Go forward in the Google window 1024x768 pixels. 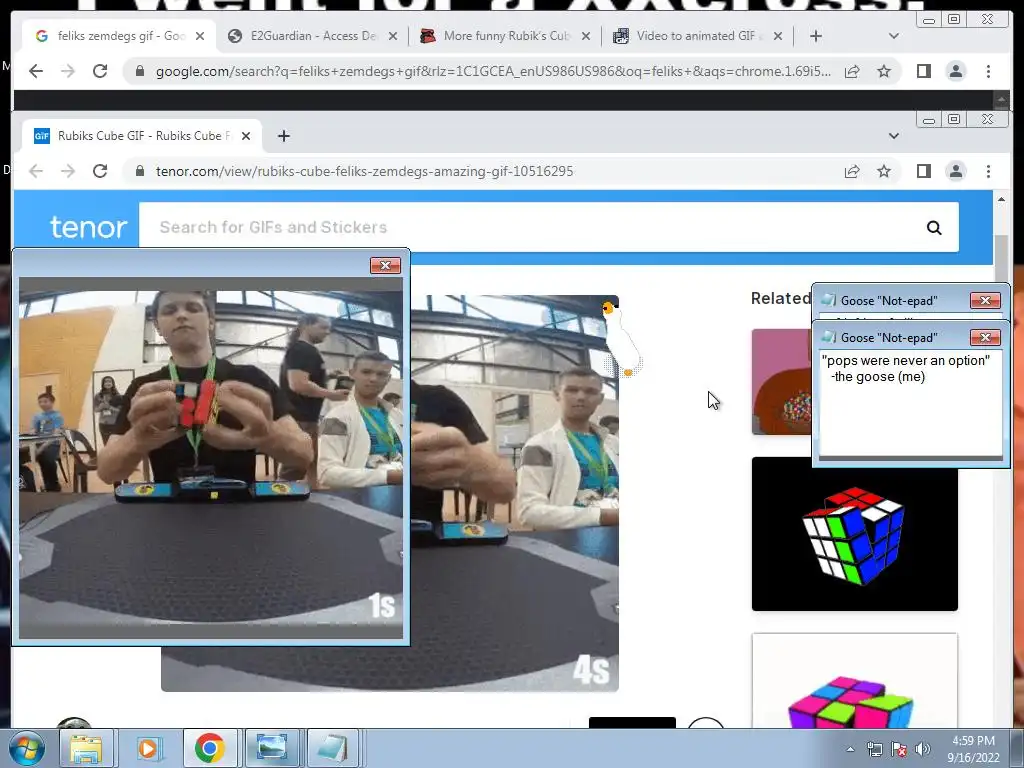[68, 71]
